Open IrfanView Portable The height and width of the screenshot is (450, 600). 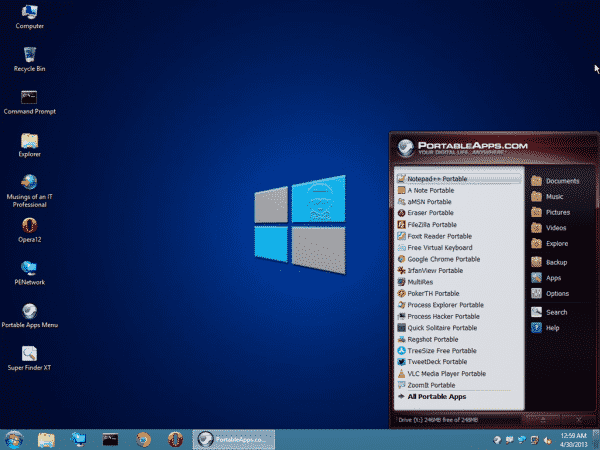(x=434, y=270)
